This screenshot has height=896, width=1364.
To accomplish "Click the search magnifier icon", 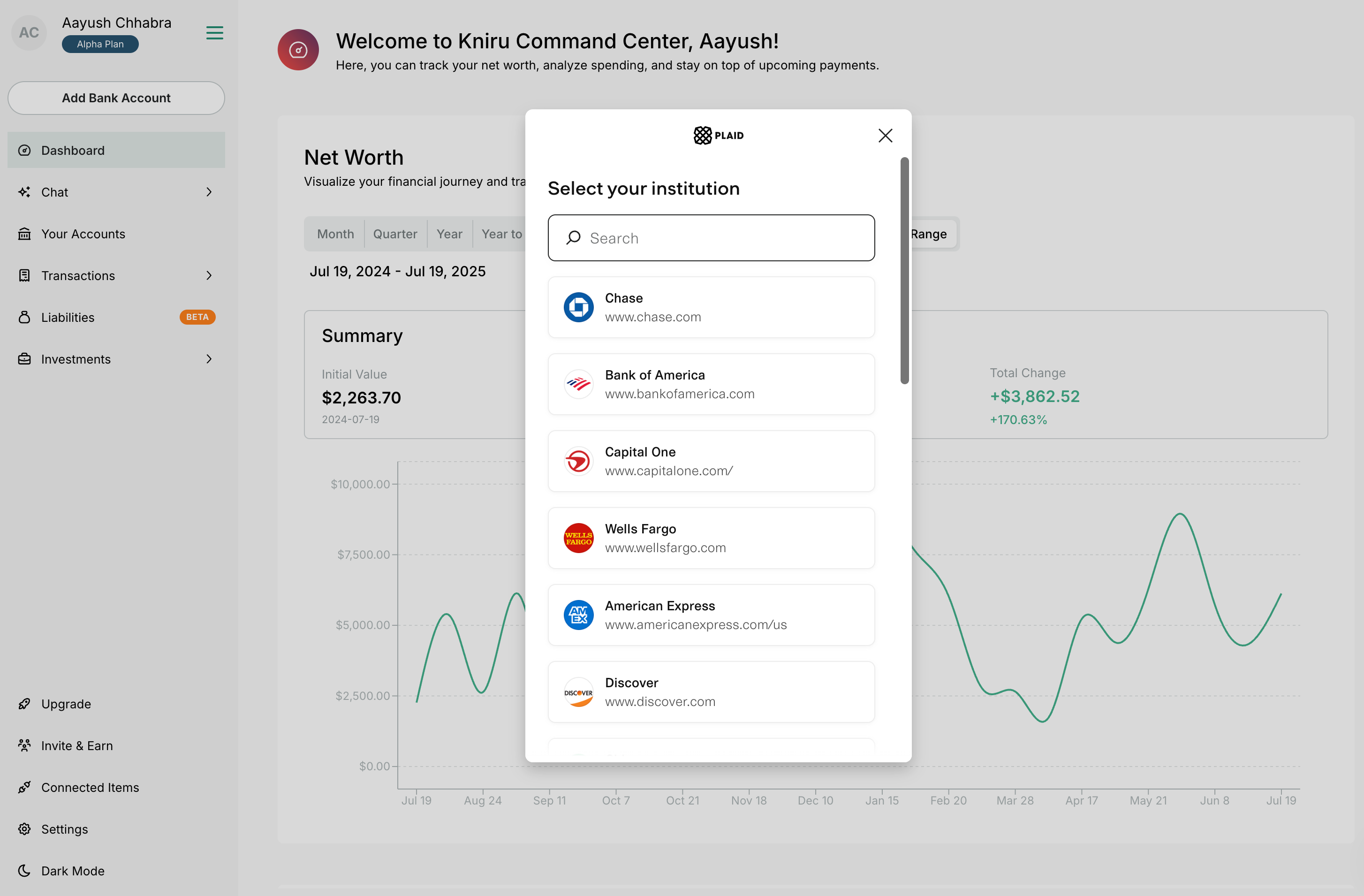I will 573,238.
